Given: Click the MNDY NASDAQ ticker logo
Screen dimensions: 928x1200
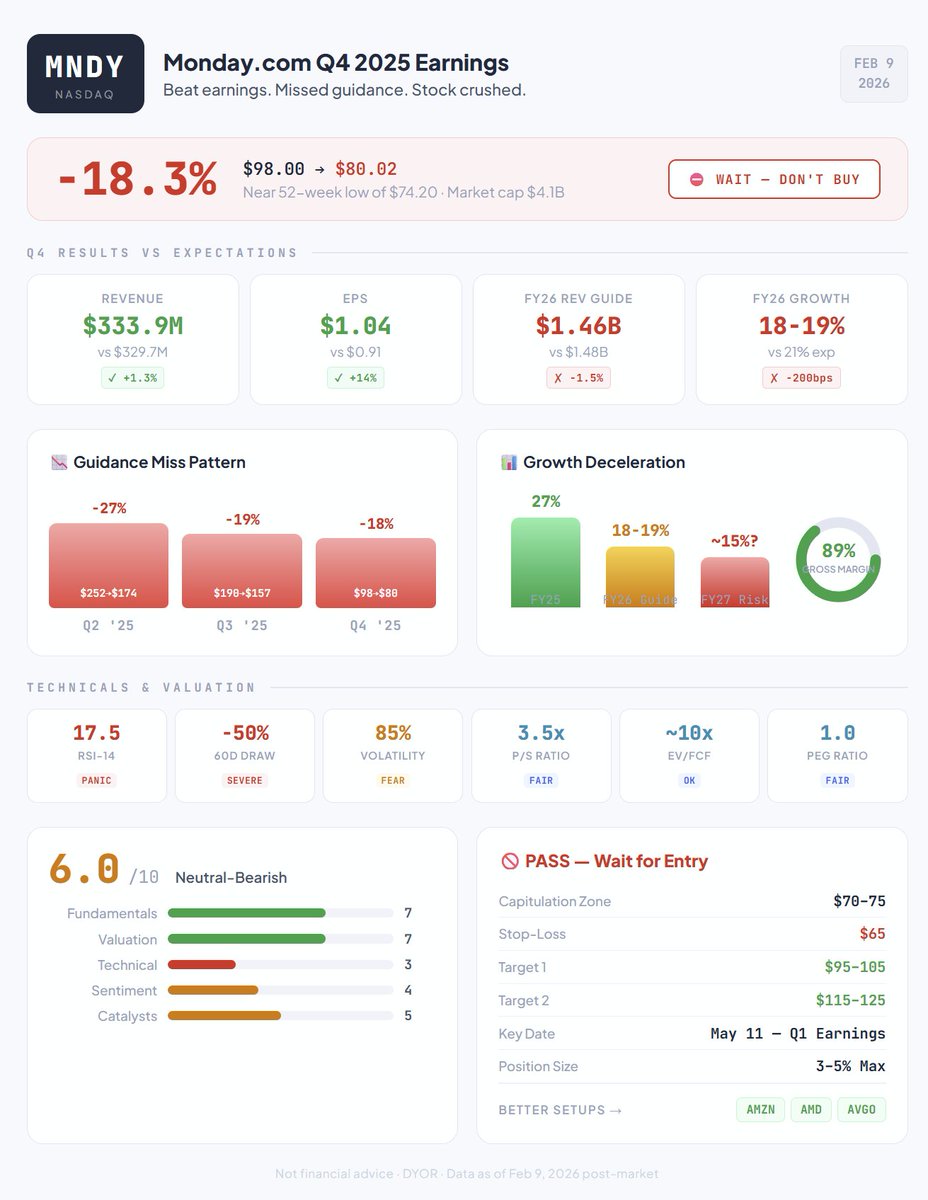Looking at the screenshot, I should click(85, 73).
